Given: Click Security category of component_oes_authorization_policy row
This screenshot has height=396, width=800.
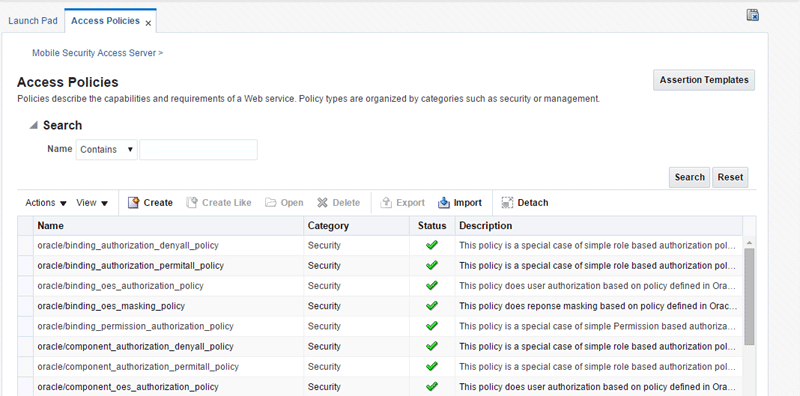Looking at the screenshot, I should (x=324, y=387).
